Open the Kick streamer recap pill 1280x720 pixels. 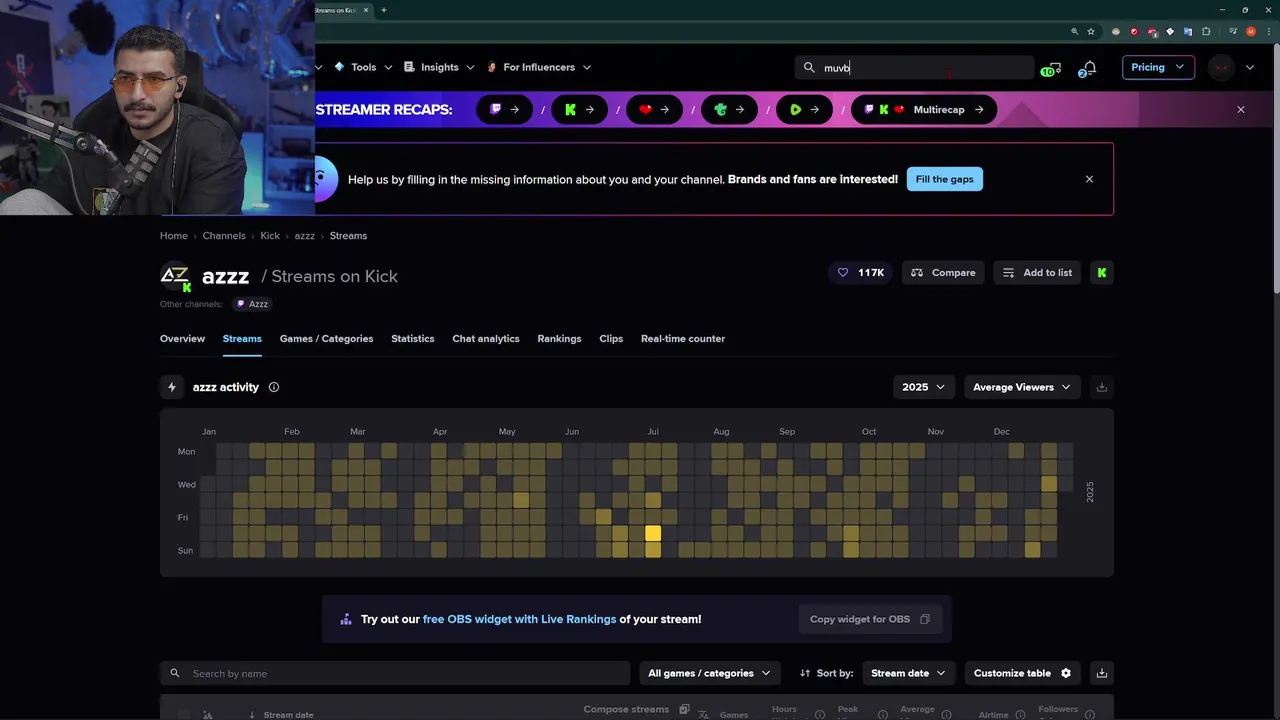click(x=580, y=110)
